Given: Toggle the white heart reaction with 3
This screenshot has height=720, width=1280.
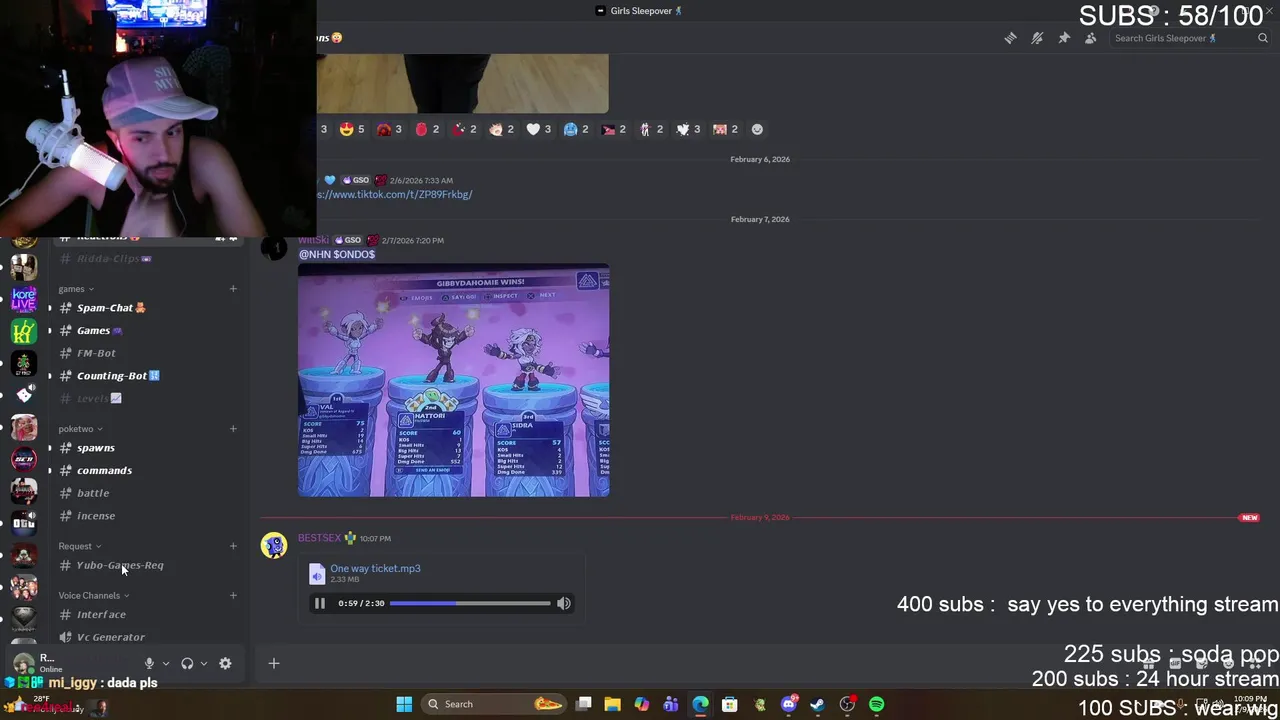Looking at the screenshot, I should pyautogui.click(x=539, y=129).
